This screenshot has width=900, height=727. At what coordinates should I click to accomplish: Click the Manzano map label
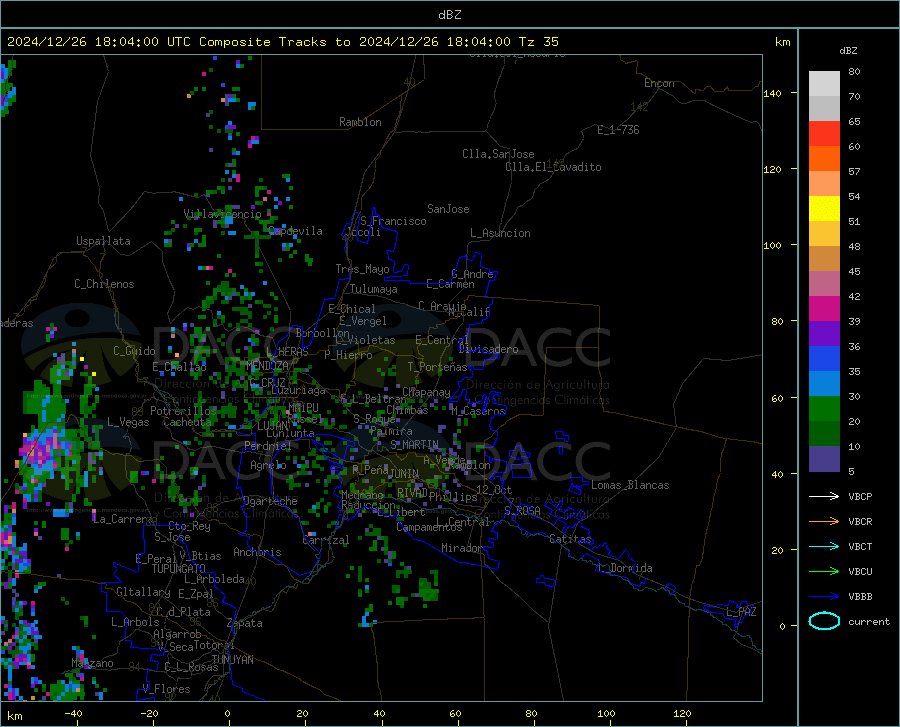92,663
